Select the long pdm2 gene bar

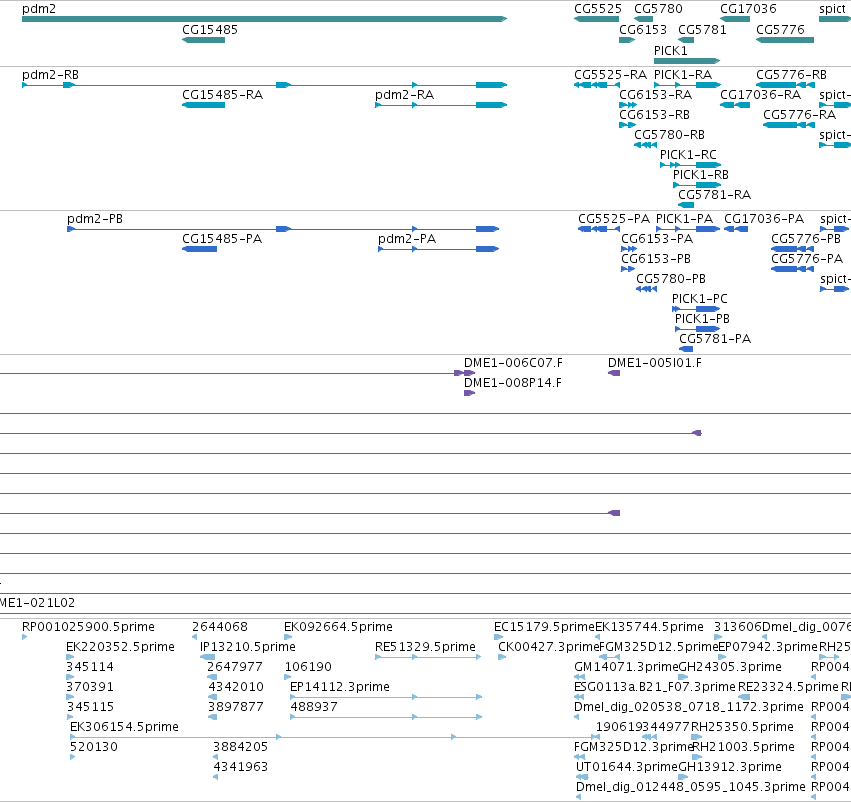pos(264,19)
